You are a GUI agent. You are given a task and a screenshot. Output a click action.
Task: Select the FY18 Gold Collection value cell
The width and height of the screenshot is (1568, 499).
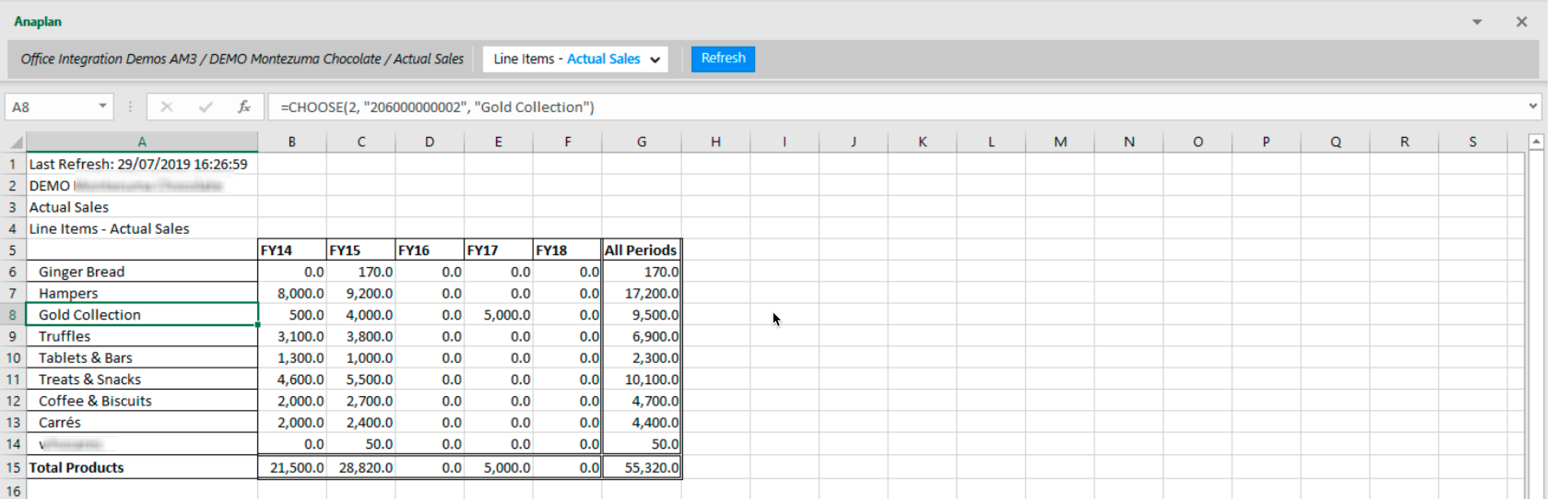[567, 314]
